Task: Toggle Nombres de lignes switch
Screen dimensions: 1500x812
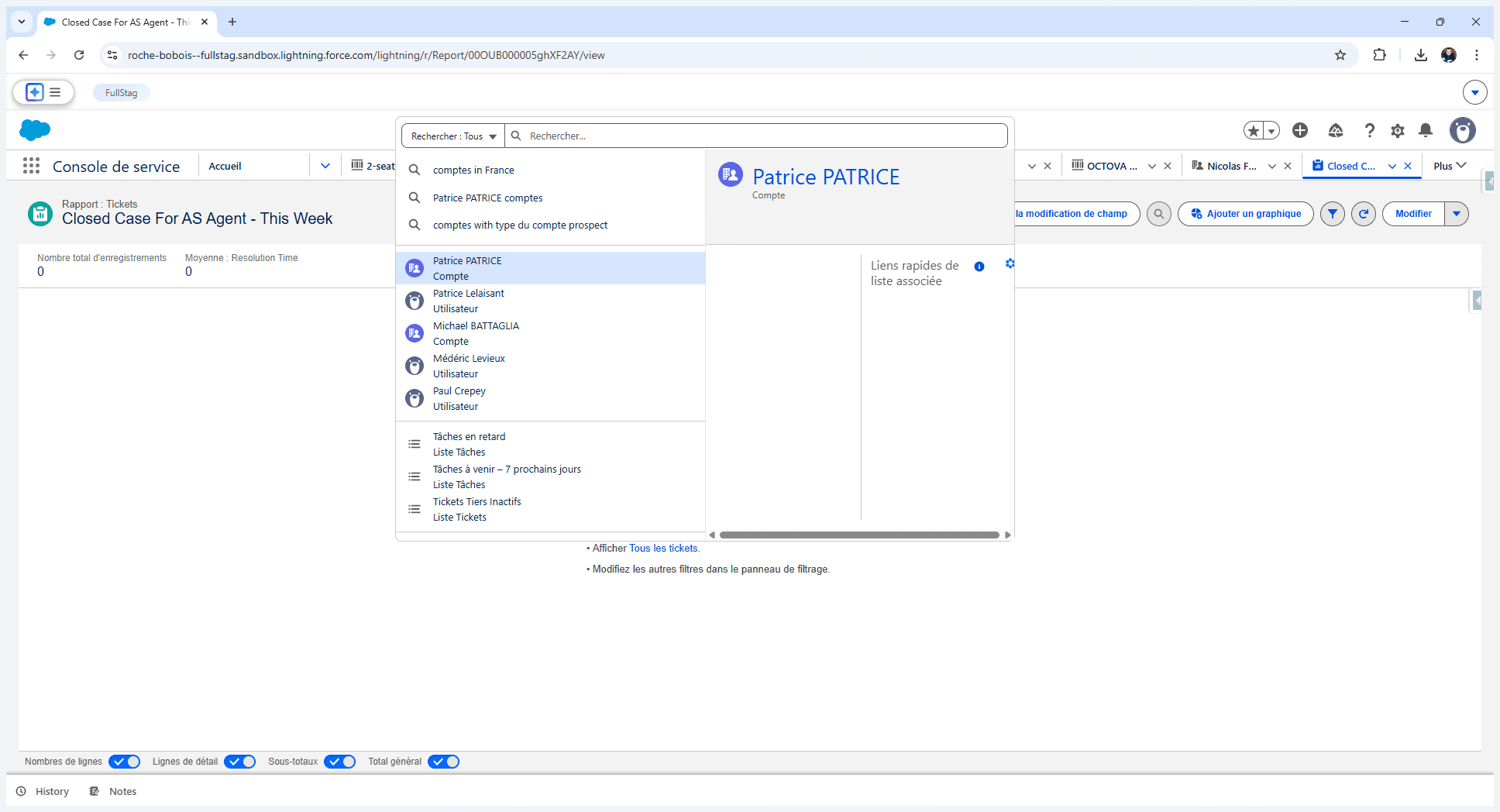Action: click(125, 762)
